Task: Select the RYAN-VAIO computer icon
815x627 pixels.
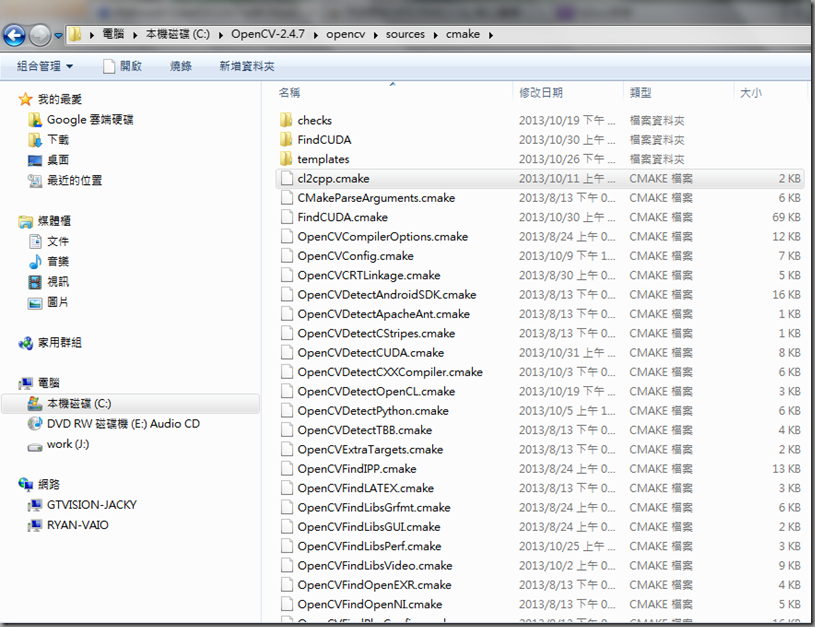Action: pyautogui.click(x=35, y=525)
